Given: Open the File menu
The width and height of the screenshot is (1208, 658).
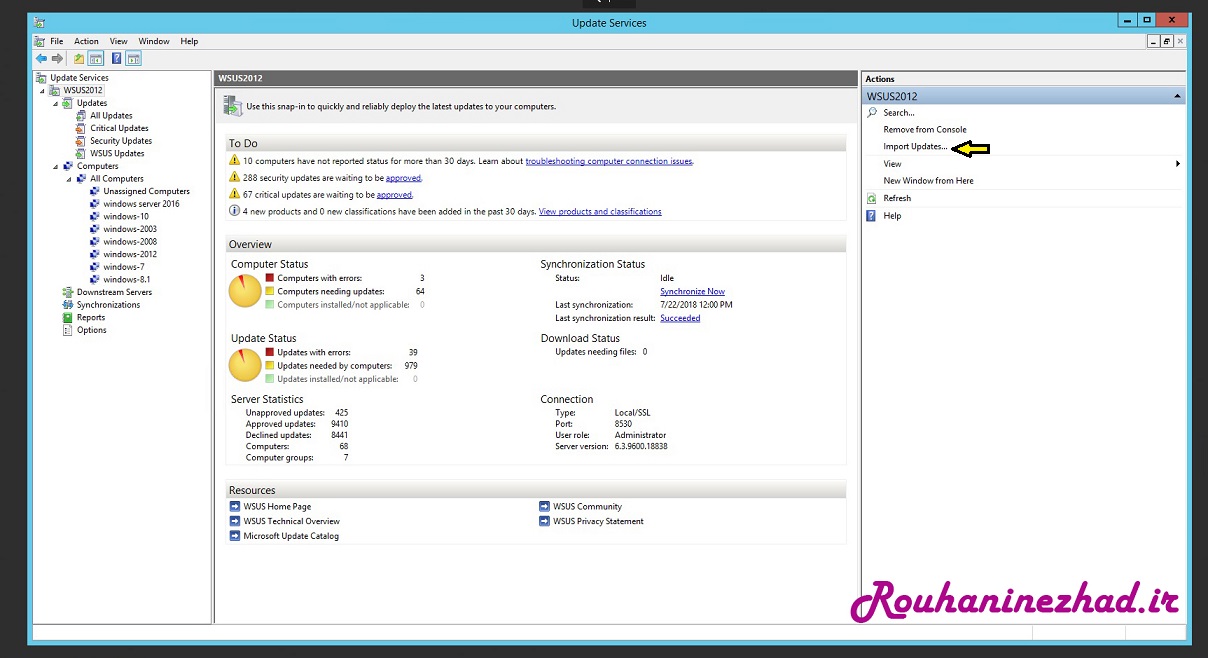Looking at the screenshot, I should [57, 41].
